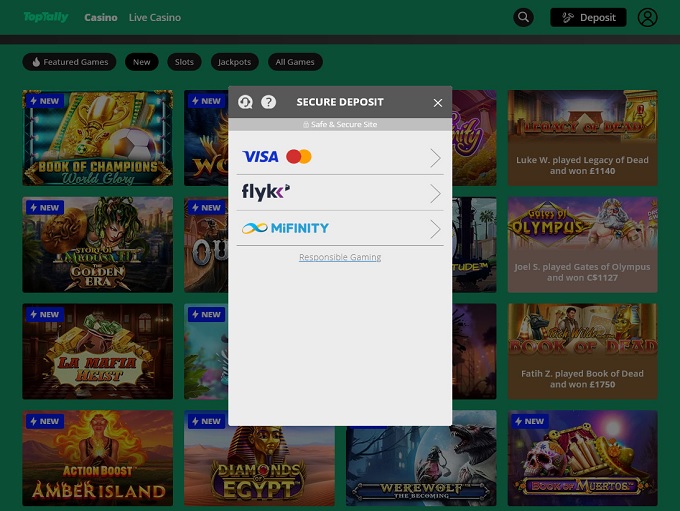
Task: Open the search magnifier icon in header
Action: (523, 17)
